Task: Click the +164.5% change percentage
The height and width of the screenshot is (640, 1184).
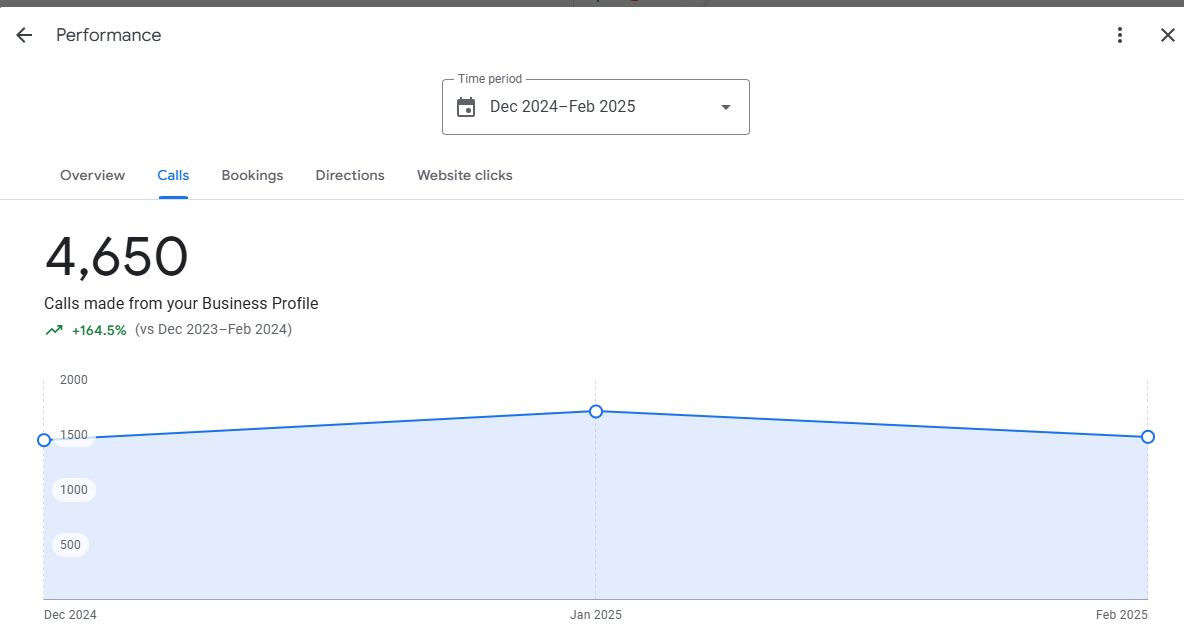Action: (99, 330)
